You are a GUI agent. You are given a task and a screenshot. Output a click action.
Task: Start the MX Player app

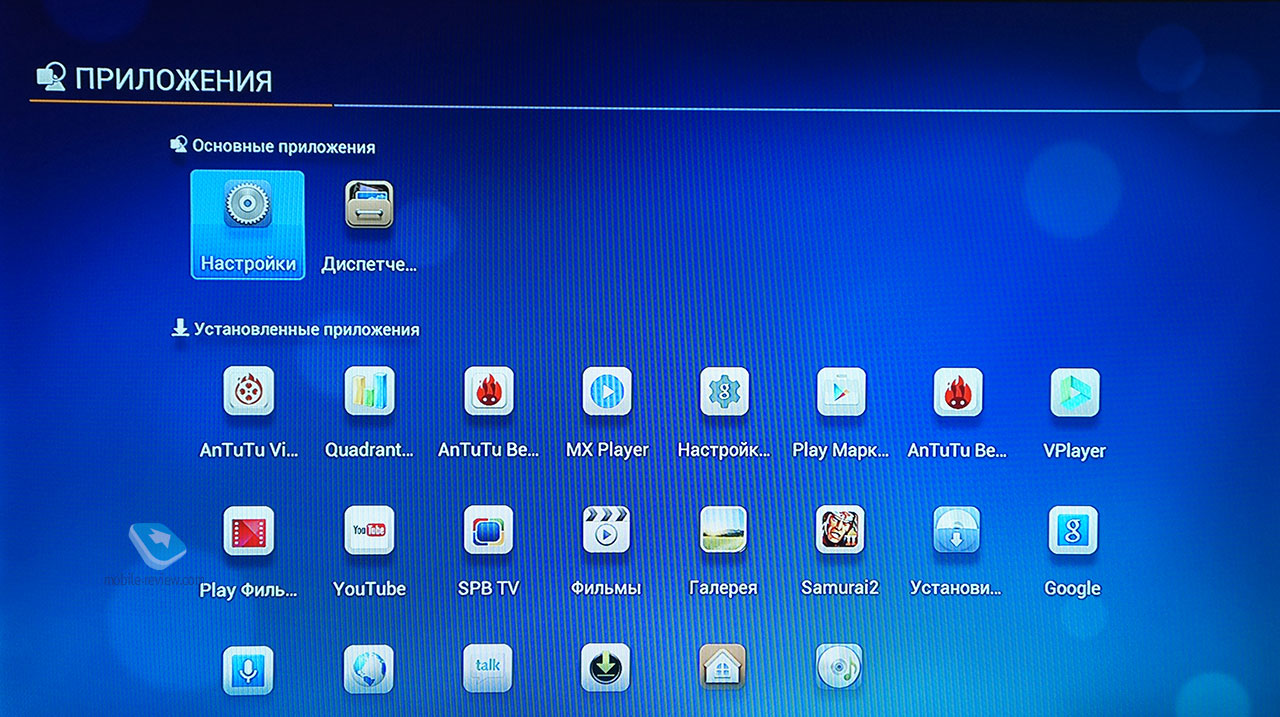[x=607, y=411]
